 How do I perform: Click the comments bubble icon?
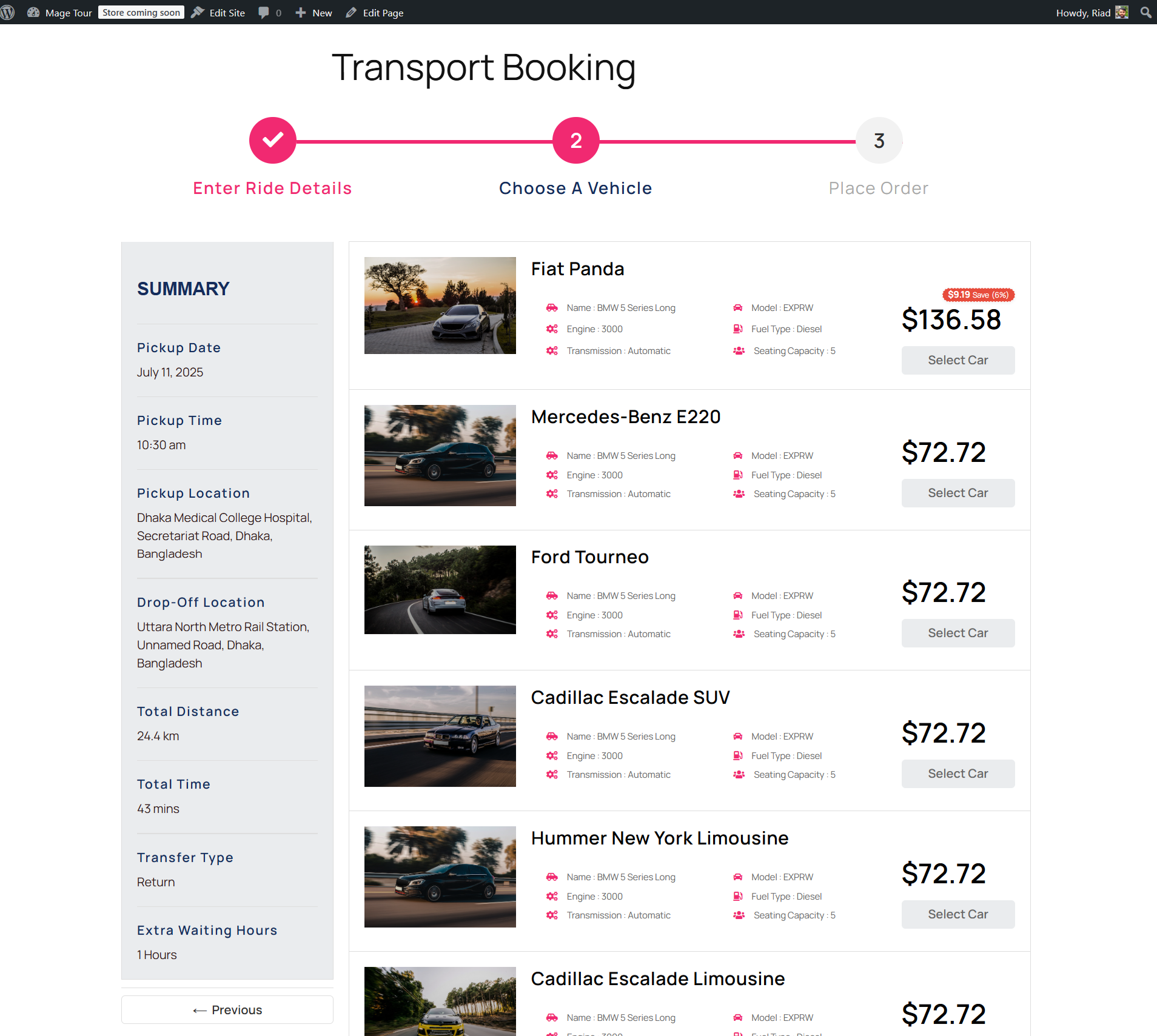pyautogui.click(x=263, y=12)
